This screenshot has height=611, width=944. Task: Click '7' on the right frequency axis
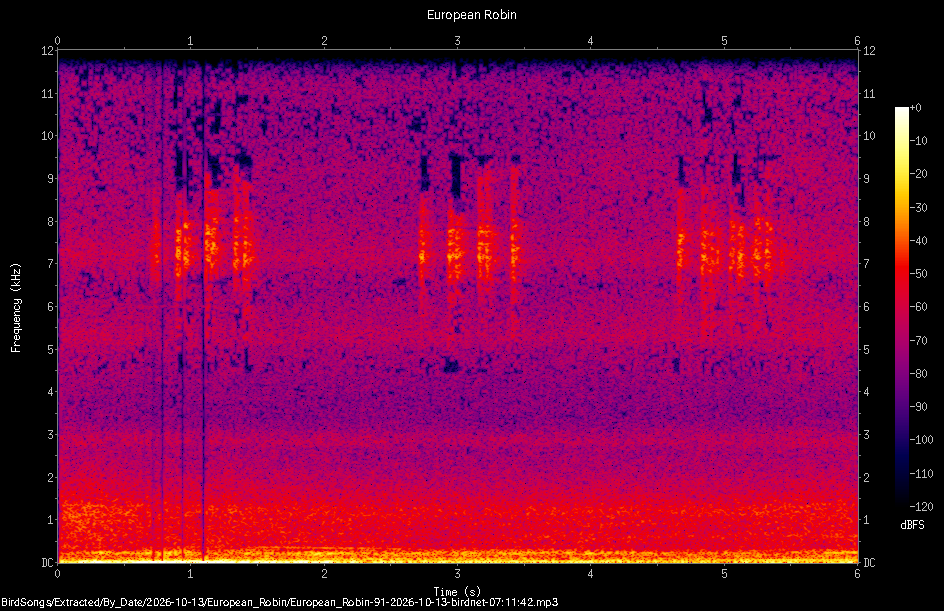click(866, 264)
